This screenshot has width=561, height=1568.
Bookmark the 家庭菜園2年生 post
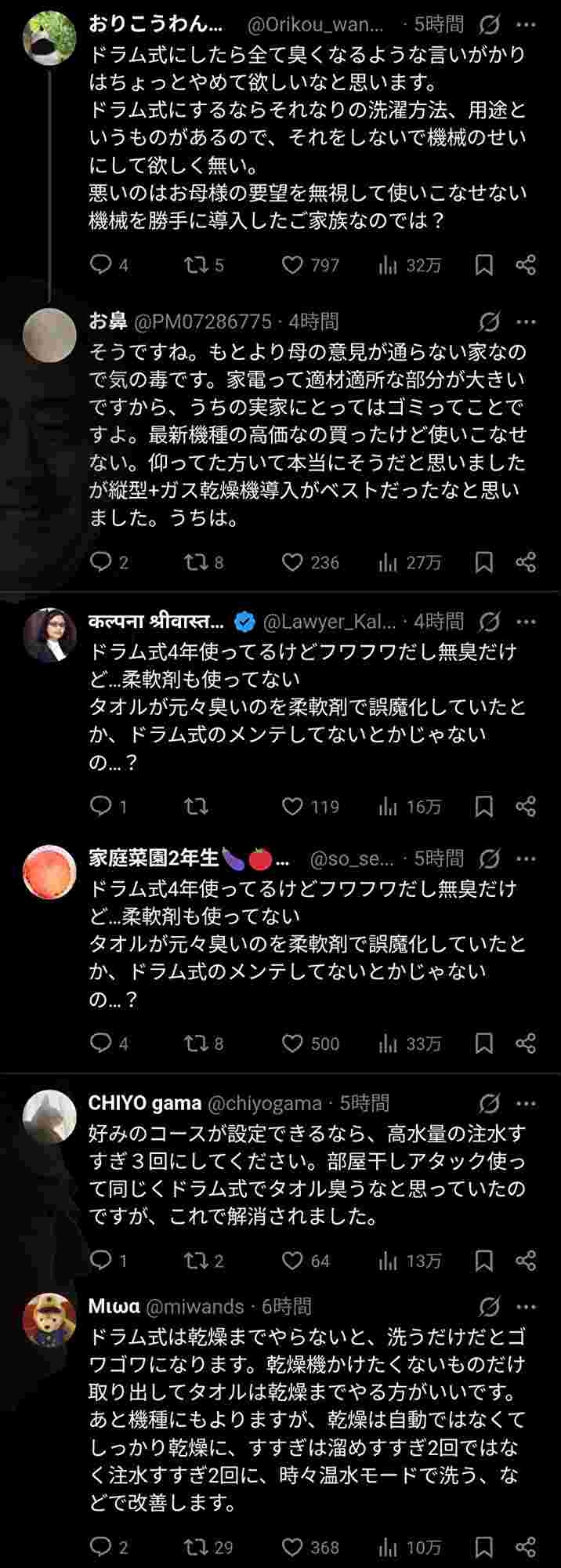click(x=484, y=1044)
